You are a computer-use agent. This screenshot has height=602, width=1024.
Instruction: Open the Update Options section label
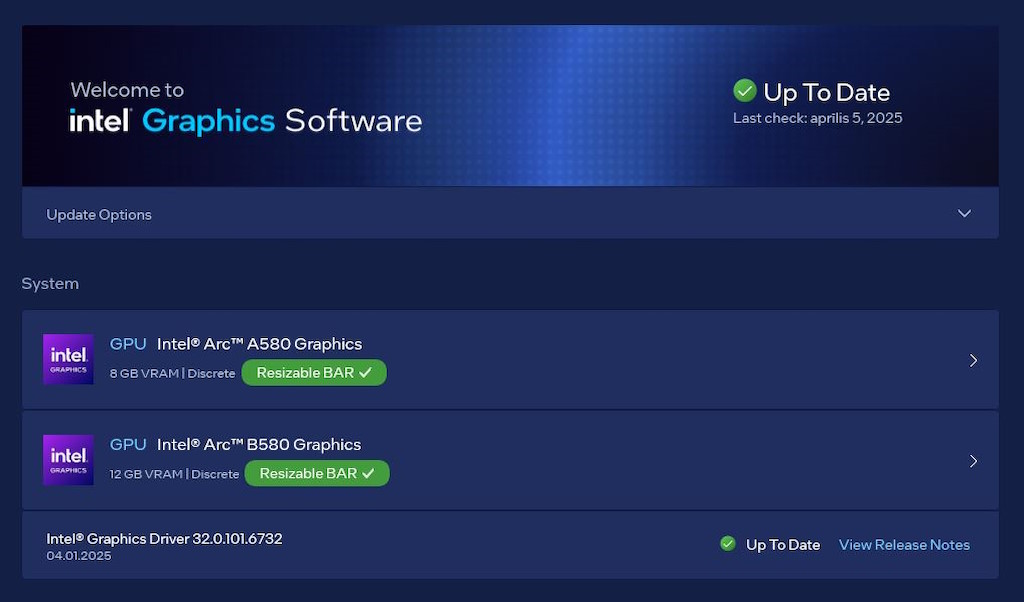coord(99,215)
